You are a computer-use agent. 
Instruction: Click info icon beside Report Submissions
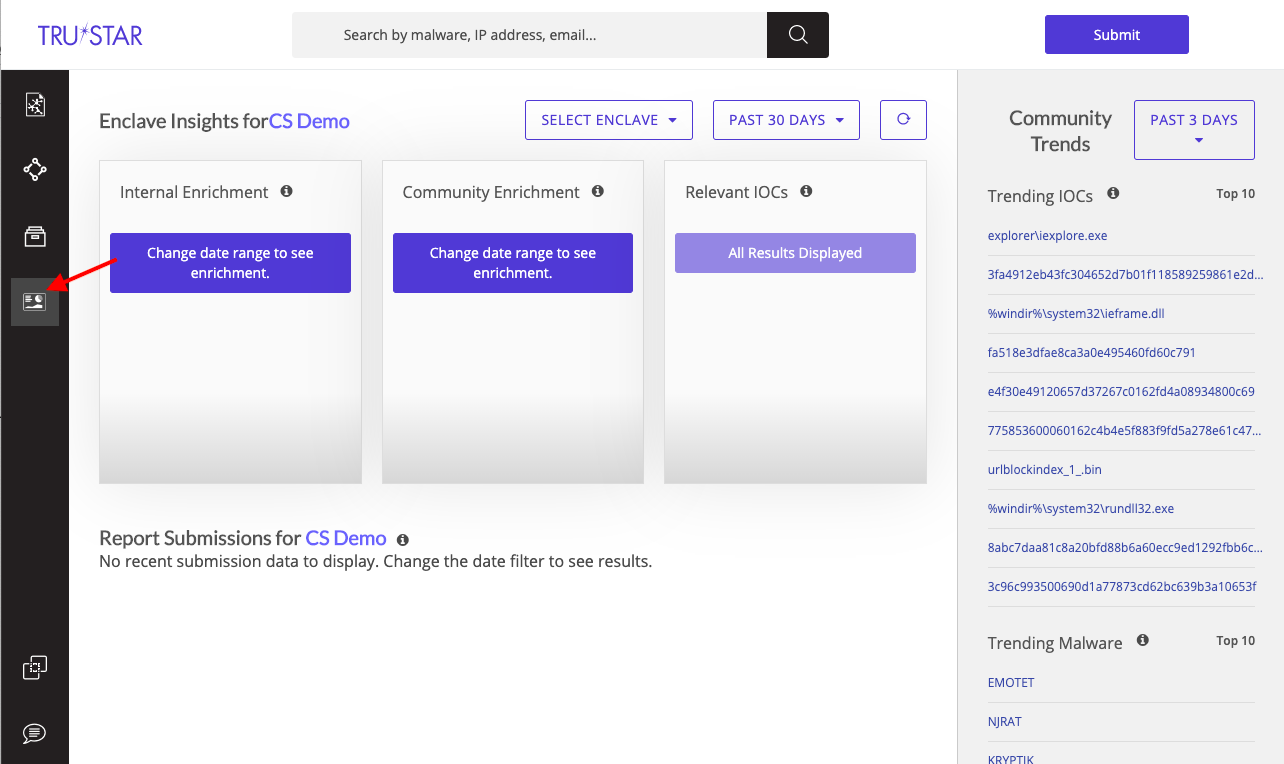click(403, 540)
